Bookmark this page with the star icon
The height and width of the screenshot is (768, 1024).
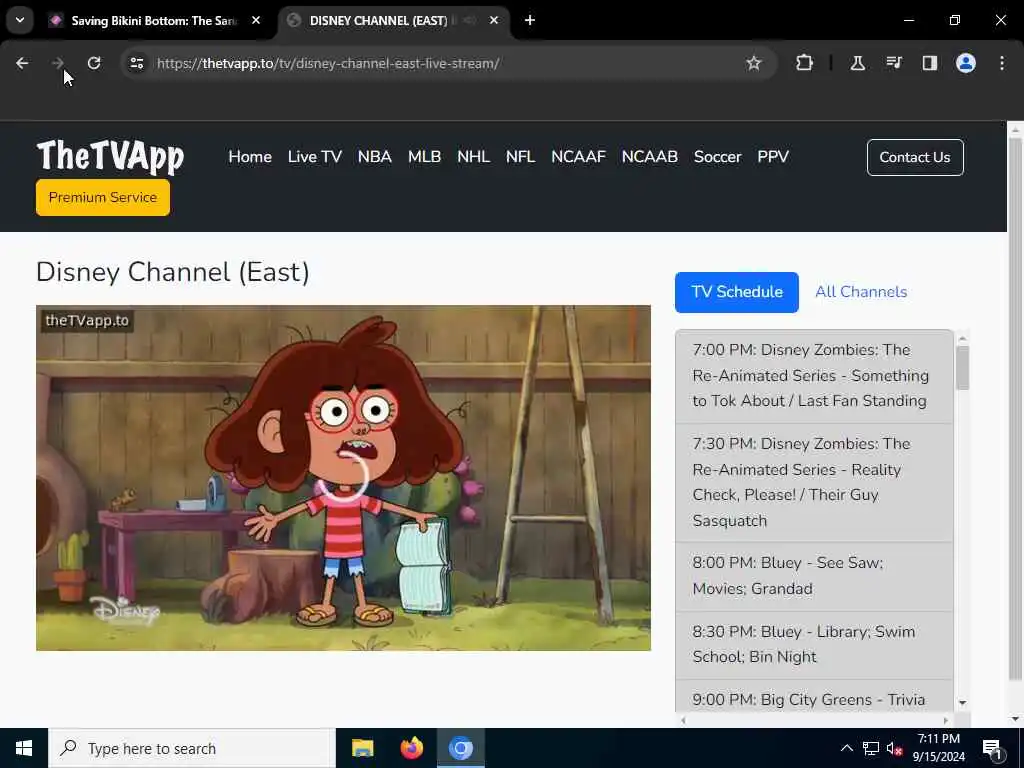click(754, 63)
